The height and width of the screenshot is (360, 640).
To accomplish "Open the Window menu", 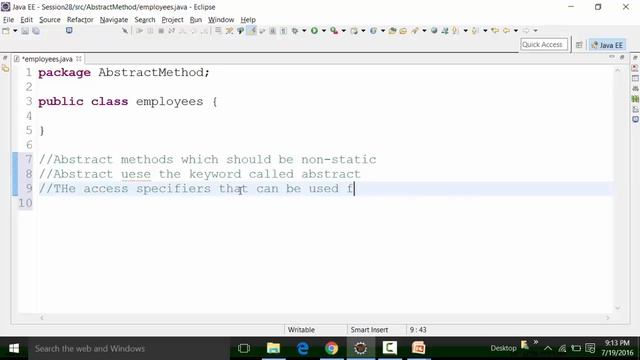I will [221, 20].
